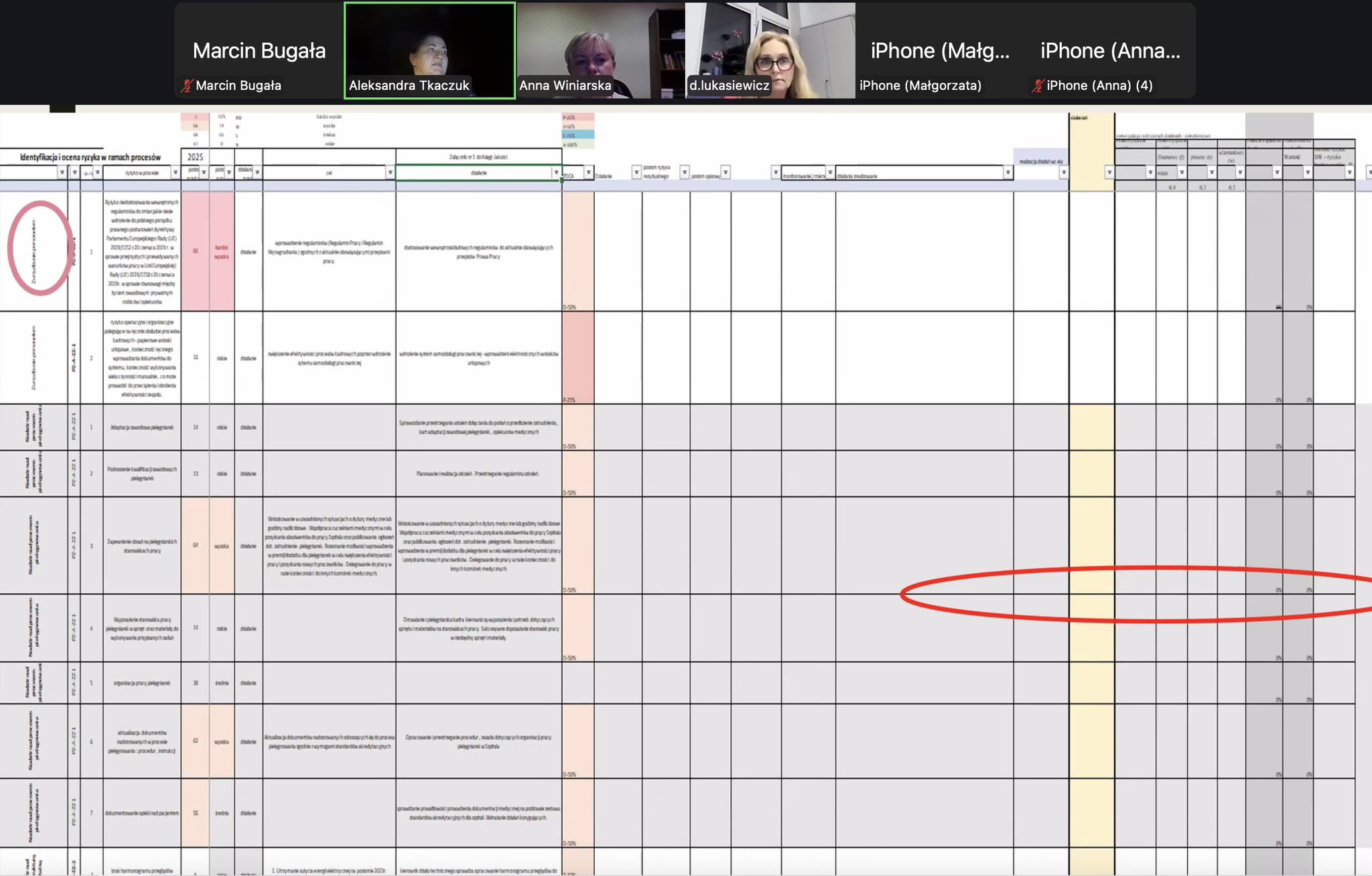1372x876 pixels.
Task: Click the red top legend percentage cell
Action: tap(578, 117)
